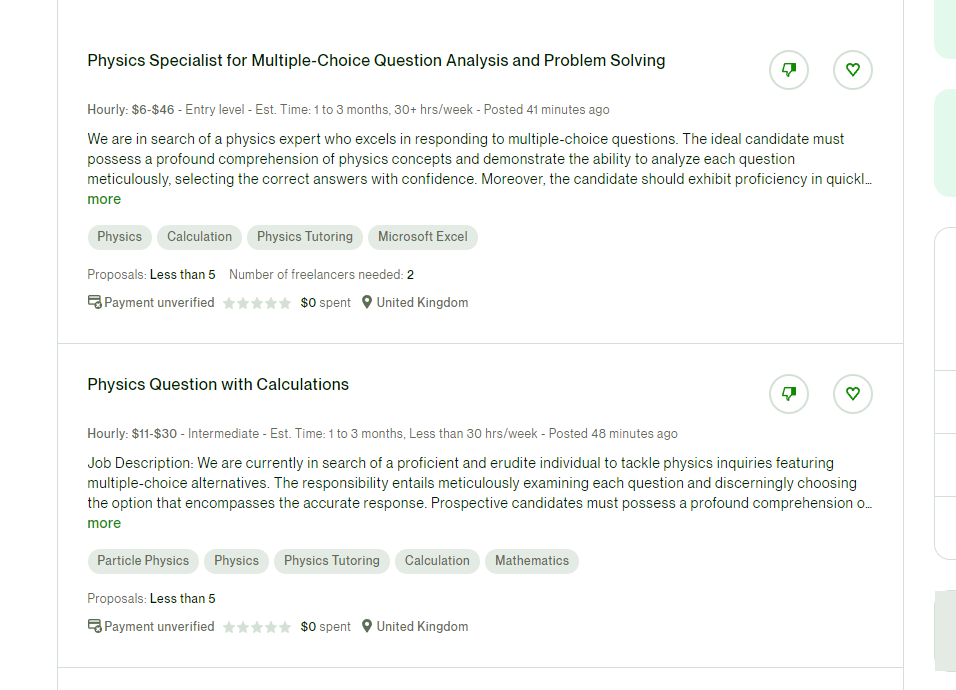Save Physics Question with Calculations job with heart
This screenshot has width=956, height=690.
click(853, 394)
